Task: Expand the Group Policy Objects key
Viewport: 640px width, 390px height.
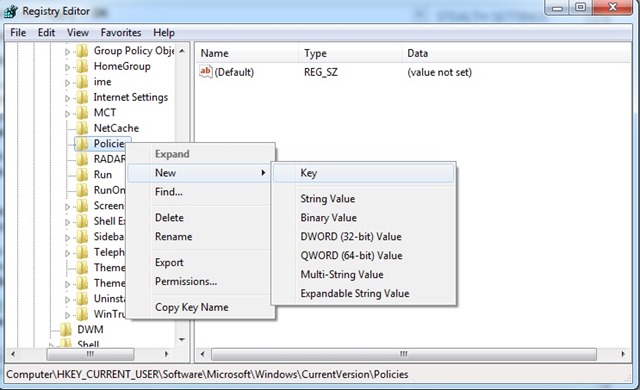Action: tap(67, 52)
